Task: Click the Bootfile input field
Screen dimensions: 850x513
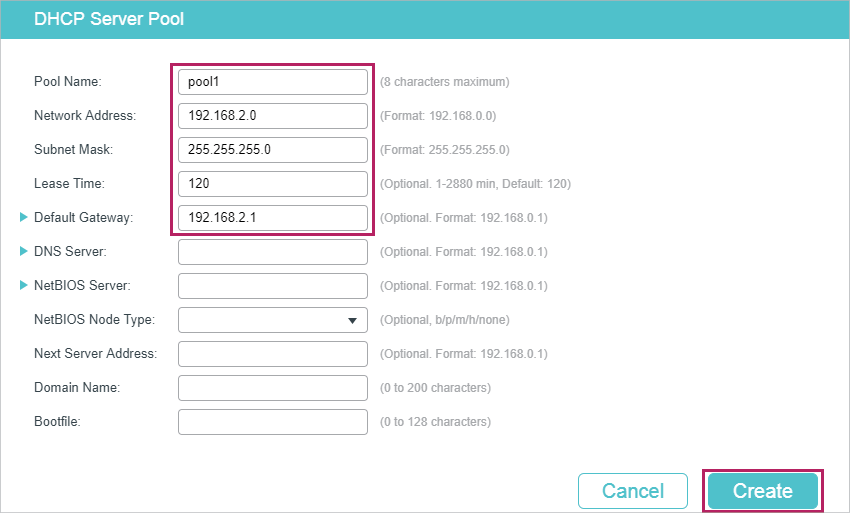Action: coord(273,422)
